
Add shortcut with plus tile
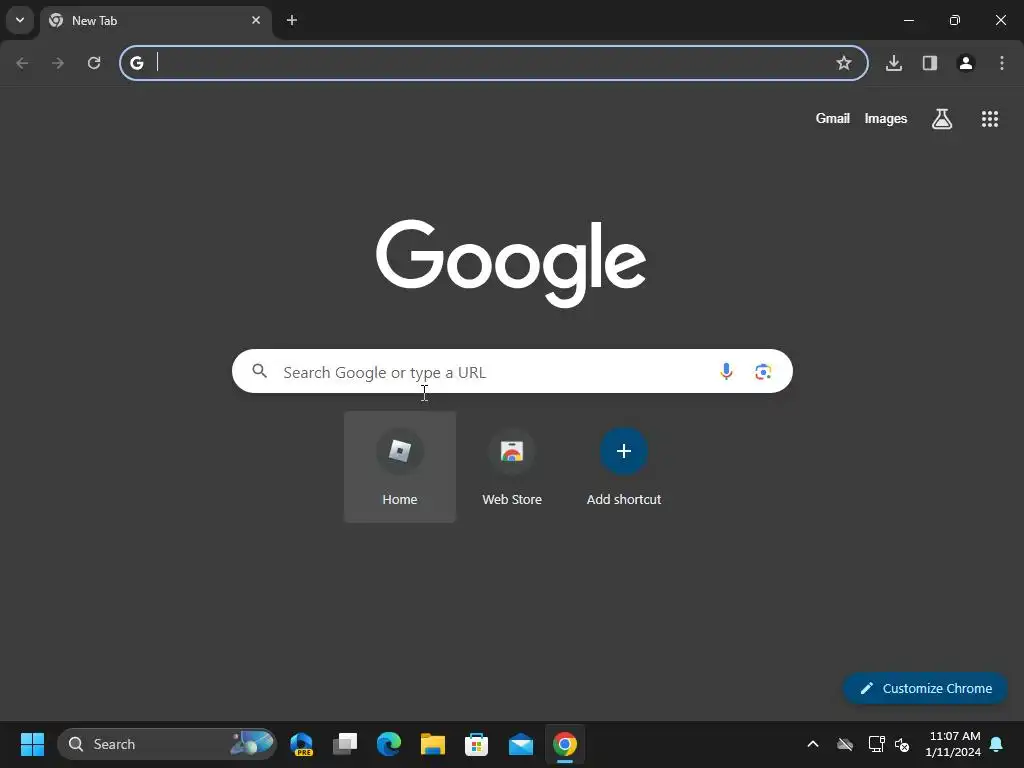(624, 467)
